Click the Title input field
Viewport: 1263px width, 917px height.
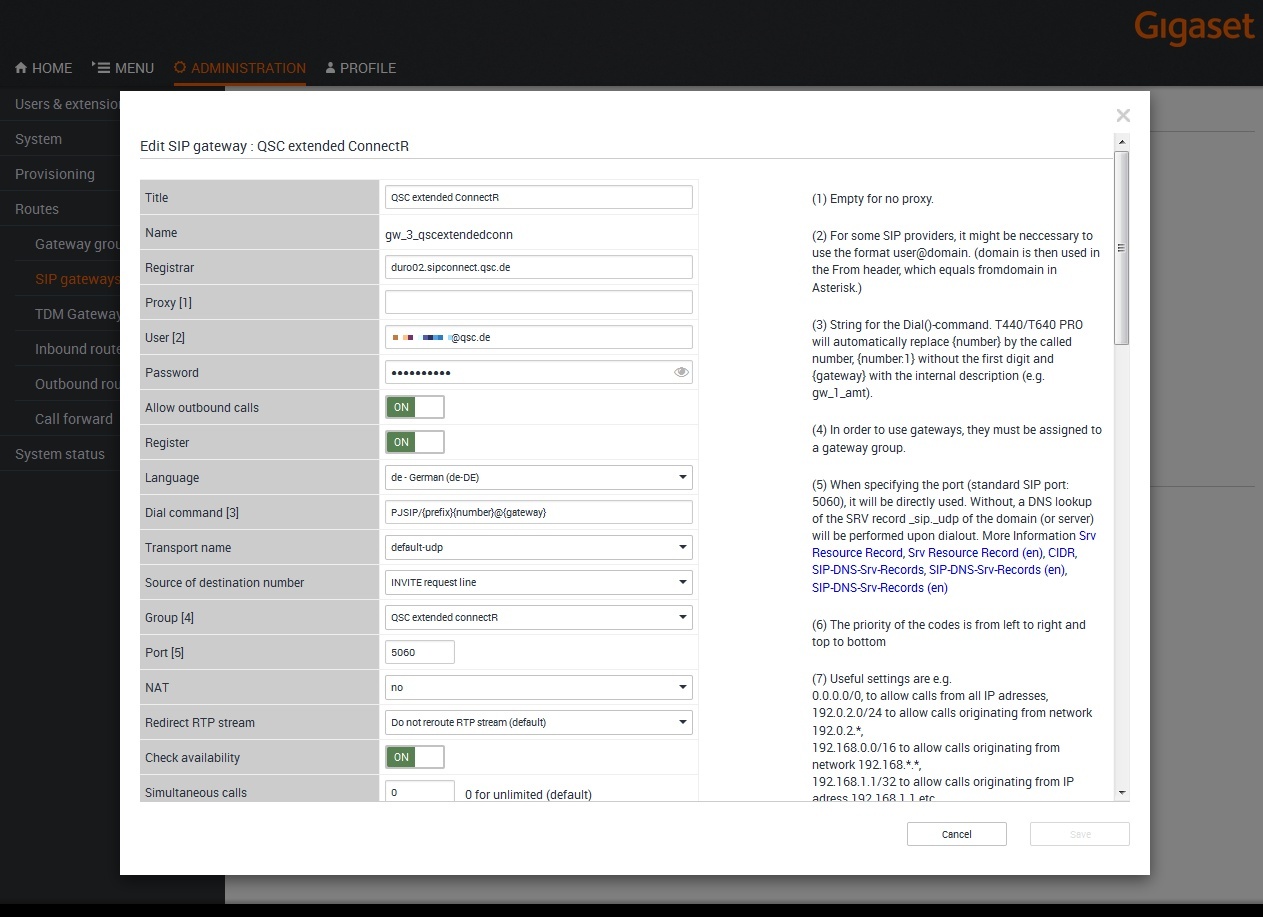[x=539, y=197]
